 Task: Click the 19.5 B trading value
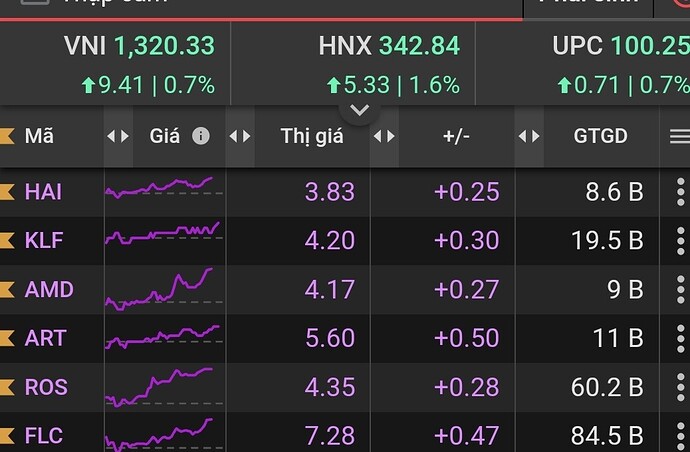coord(607,241)
